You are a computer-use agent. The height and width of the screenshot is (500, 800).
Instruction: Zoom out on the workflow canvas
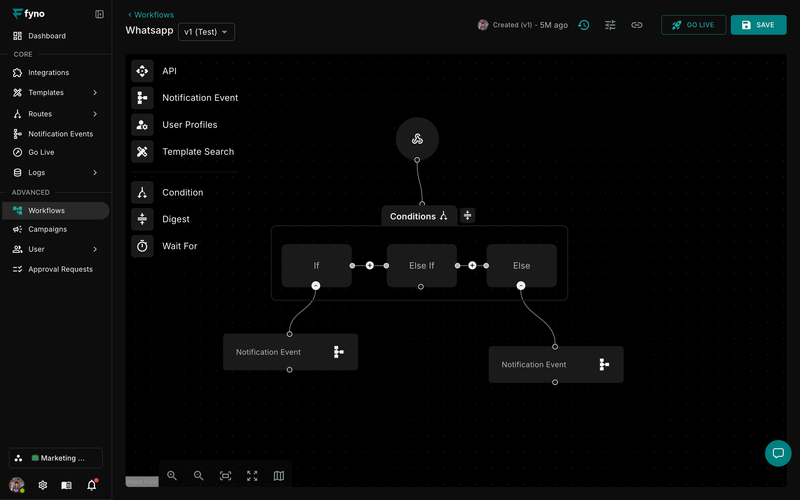[198, 476]
